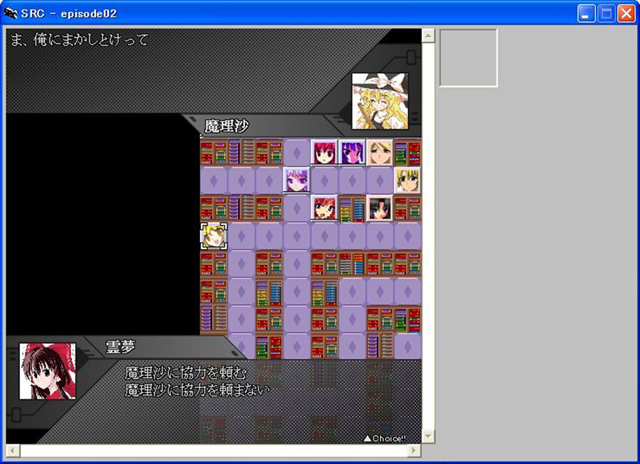Image resolution: width=640 pixels, height=464 pixels.
Task: Click the empty gray preview box at right
Action: click(468, 58)
